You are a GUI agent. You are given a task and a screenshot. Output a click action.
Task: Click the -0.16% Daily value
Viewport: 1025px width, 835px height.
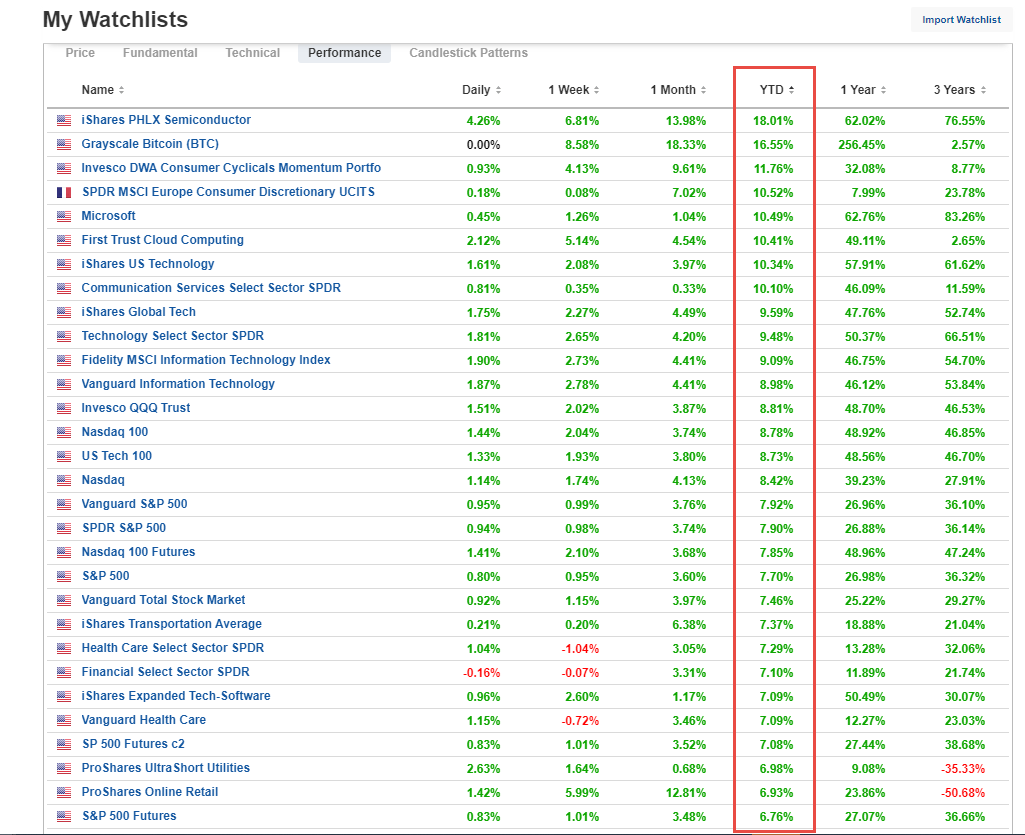click(481, 673)
